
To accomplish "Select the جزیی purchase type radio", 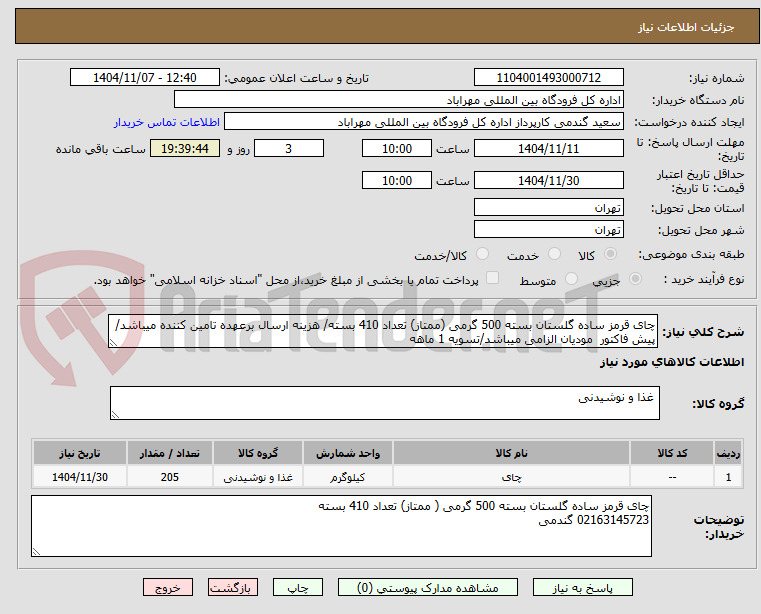I will point(635,279).
